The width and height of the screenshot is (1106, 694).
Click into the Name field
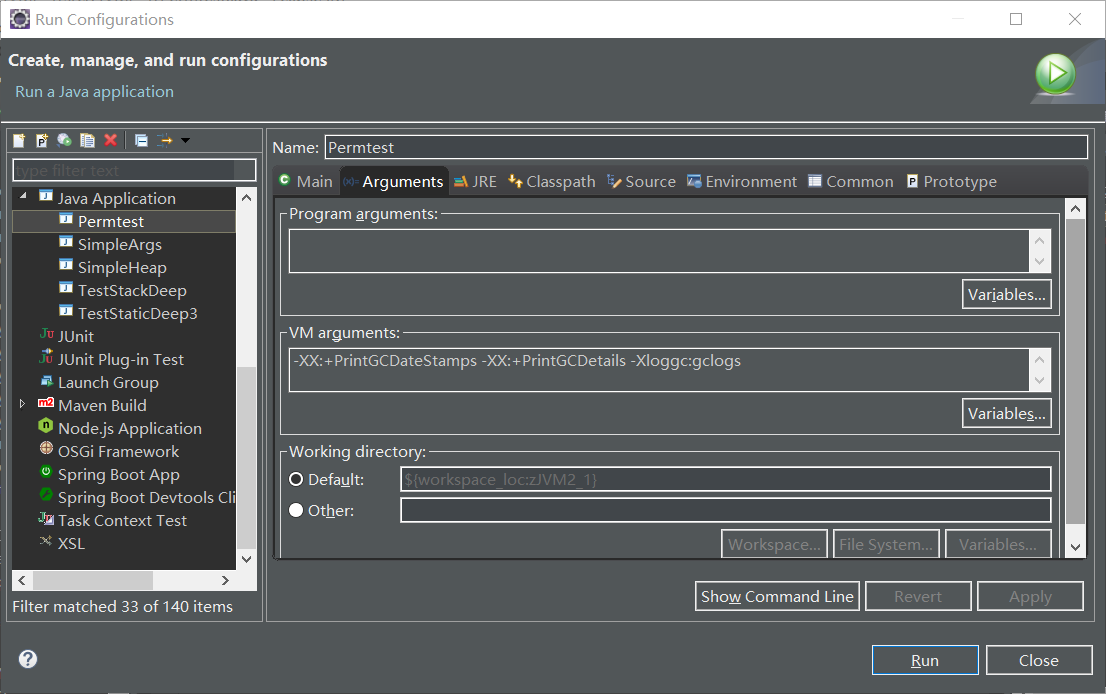[706, 147]
